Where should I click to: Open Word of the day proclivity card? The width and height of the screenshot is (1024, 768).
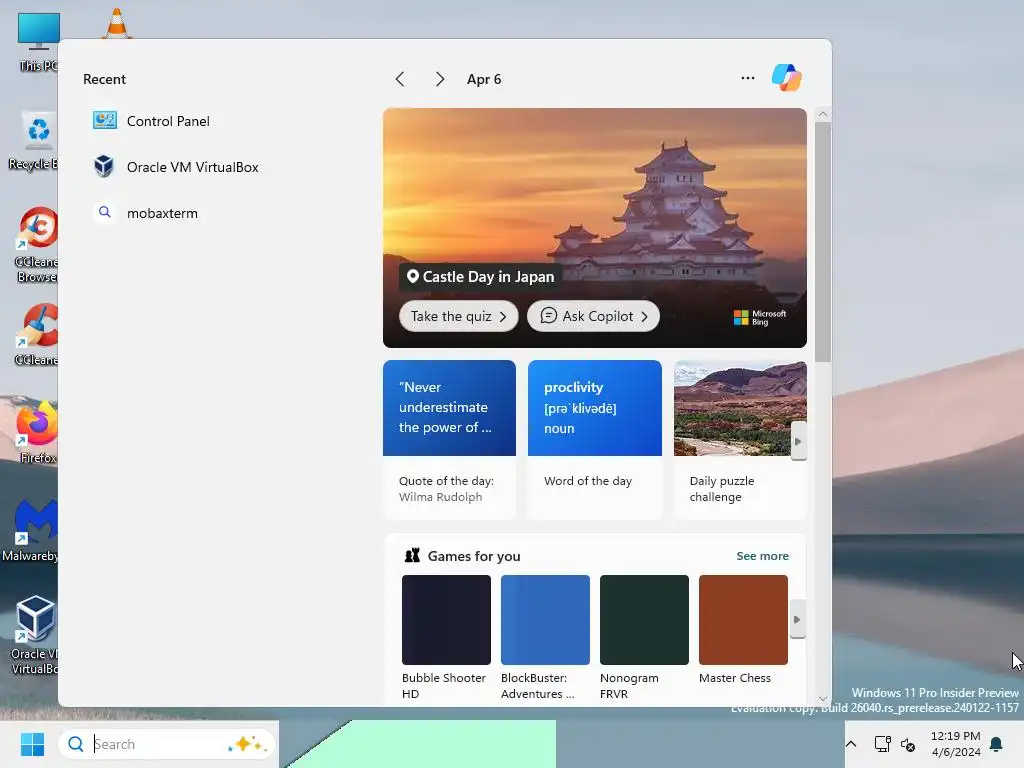click(595, 440)
